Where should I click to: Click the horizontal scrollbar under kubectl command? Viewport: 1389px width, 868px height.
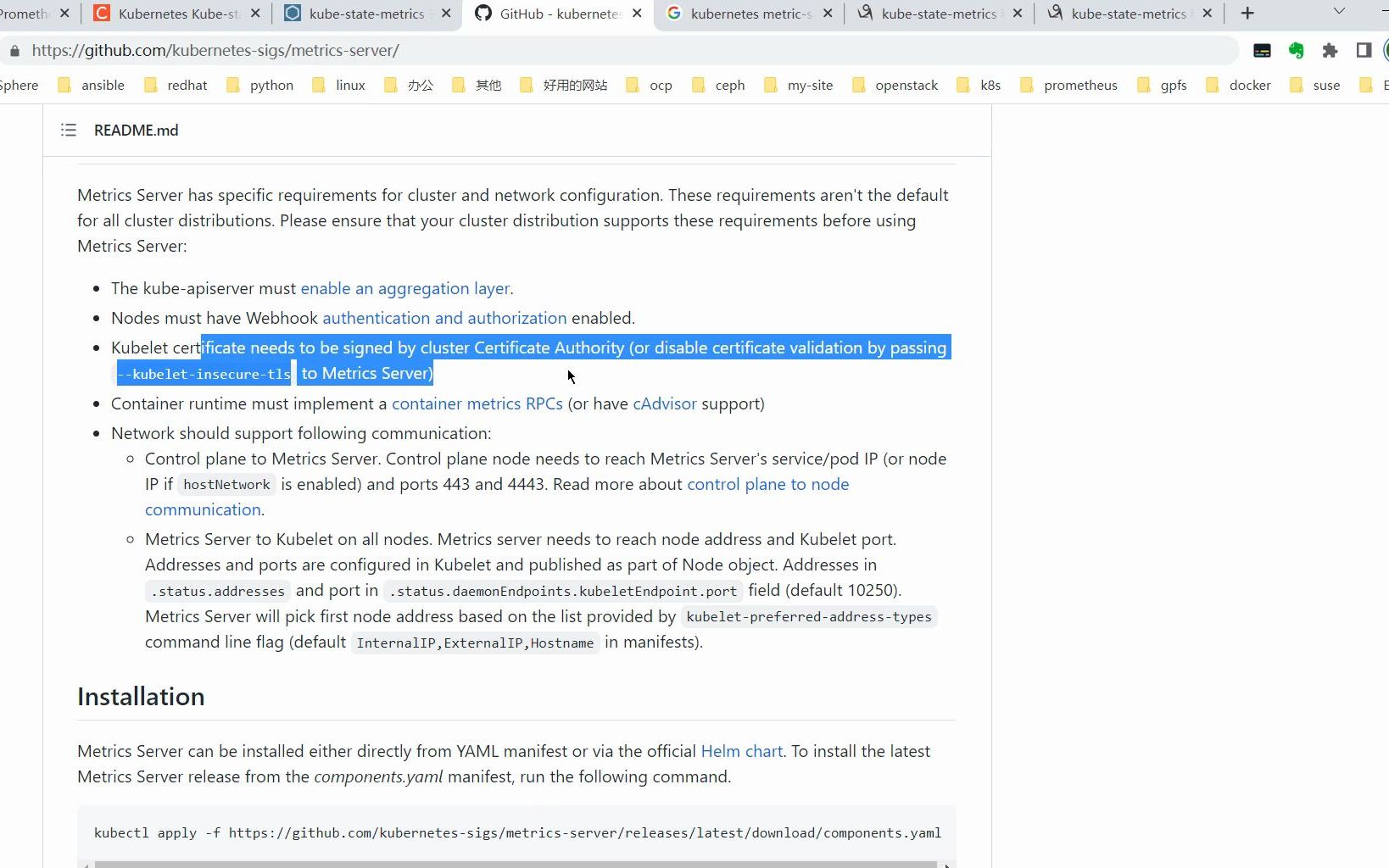point(516,865)
